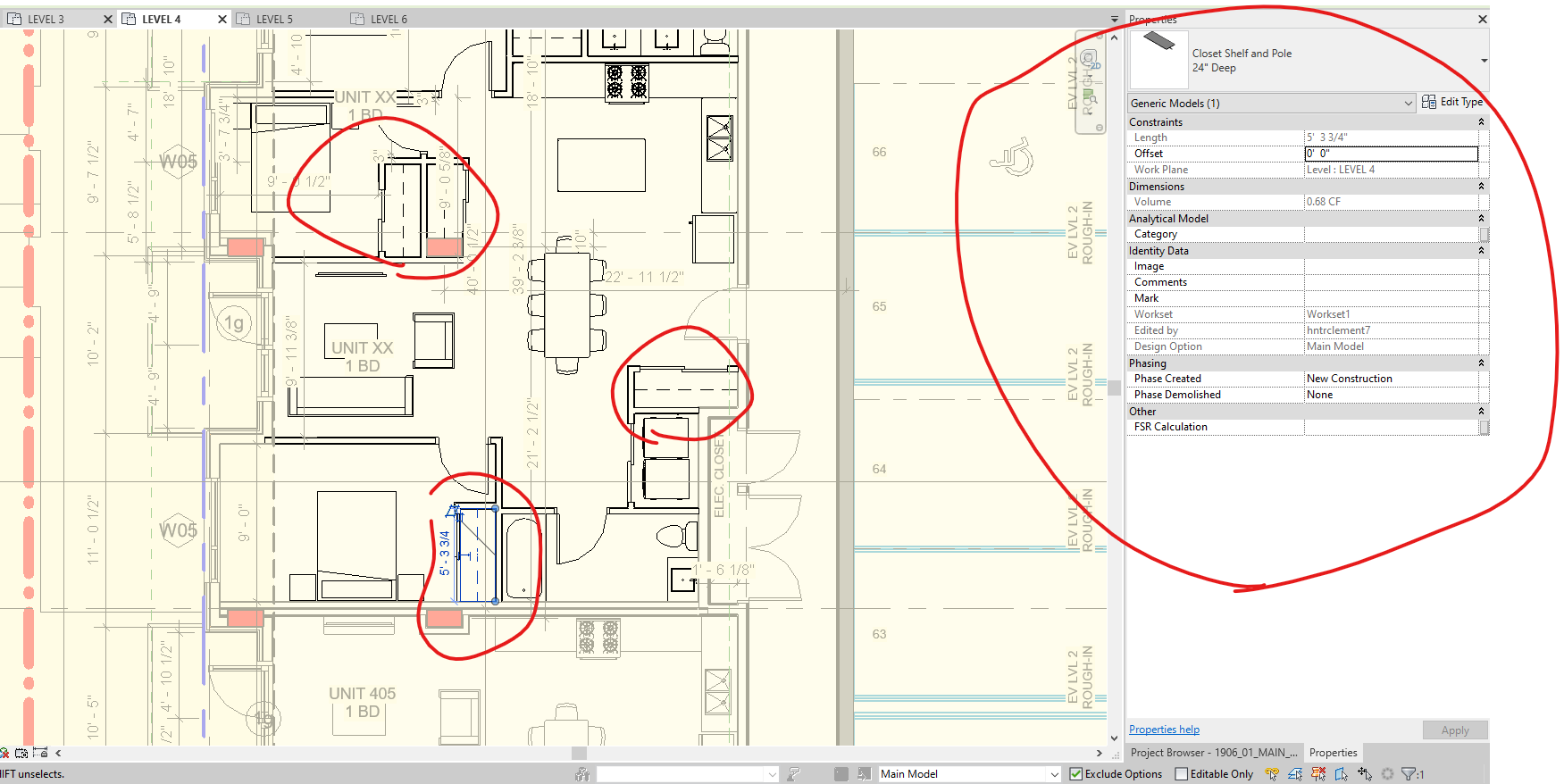Collapse the Phasing section
The image size is (1564, 784).
pos(1481,363)
